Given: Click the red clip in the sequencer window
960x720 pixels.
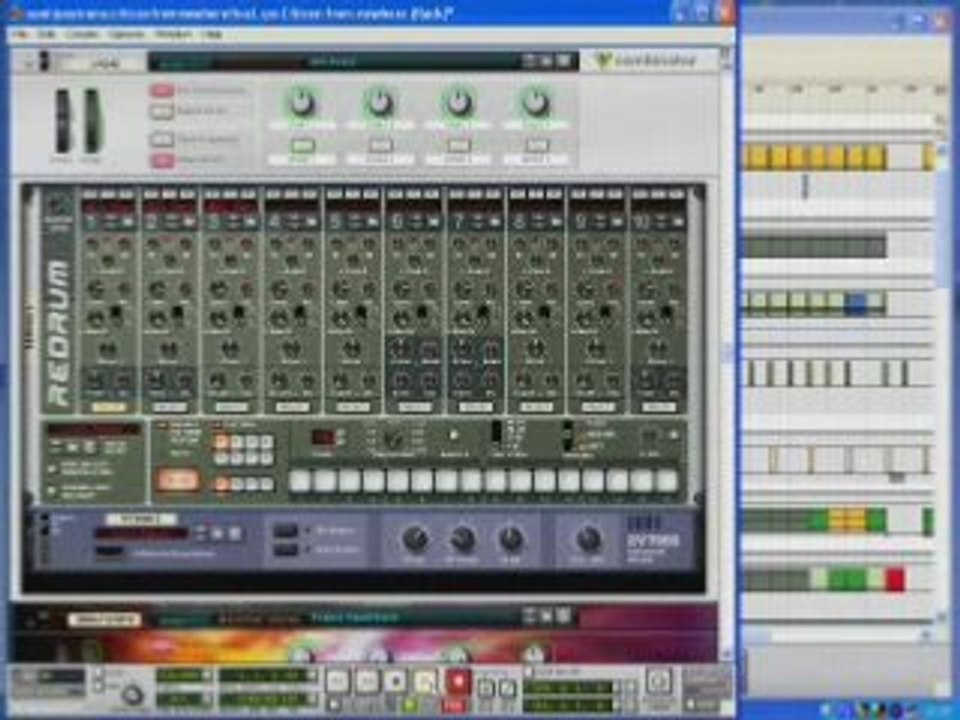Looking at the screenshot, I should 895,579.
